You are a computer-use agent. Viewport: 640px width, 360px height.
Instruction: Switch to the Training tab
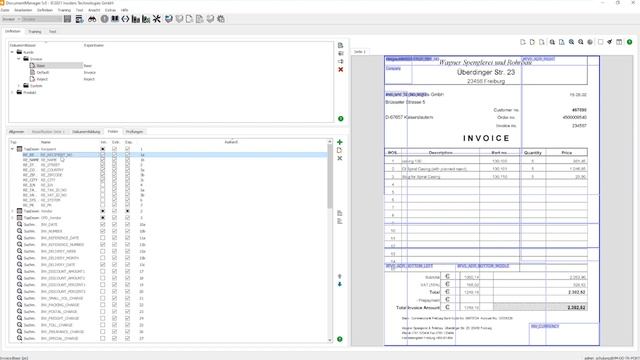35,31
